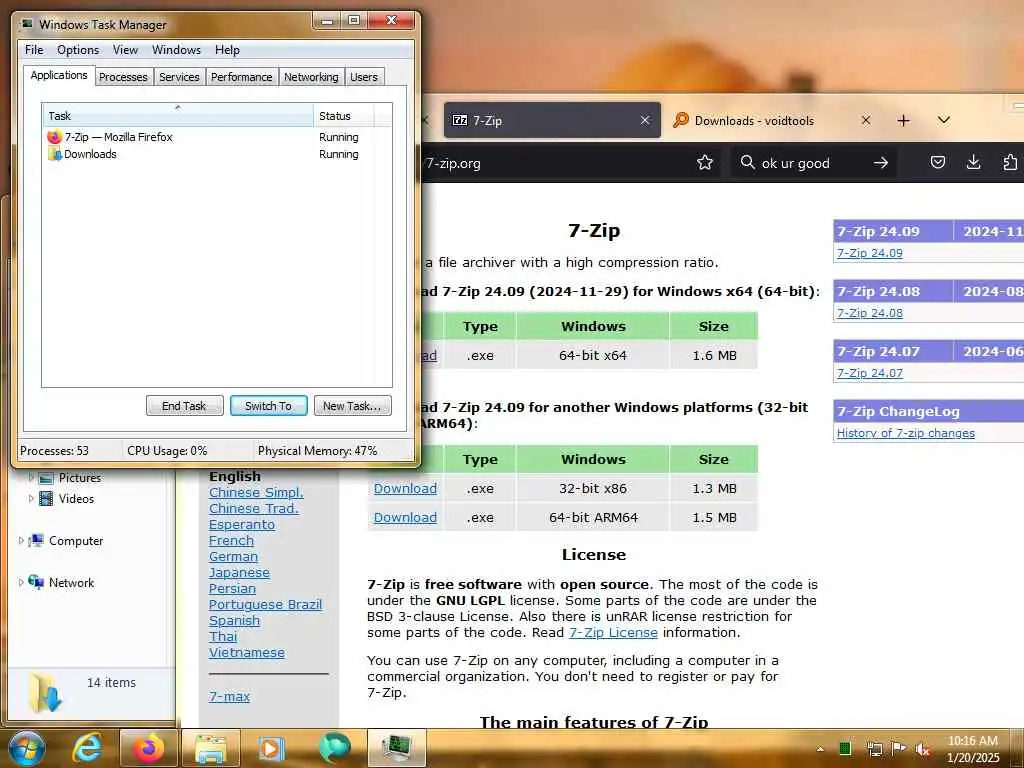Open the Options menu in Task Manager

78,50
